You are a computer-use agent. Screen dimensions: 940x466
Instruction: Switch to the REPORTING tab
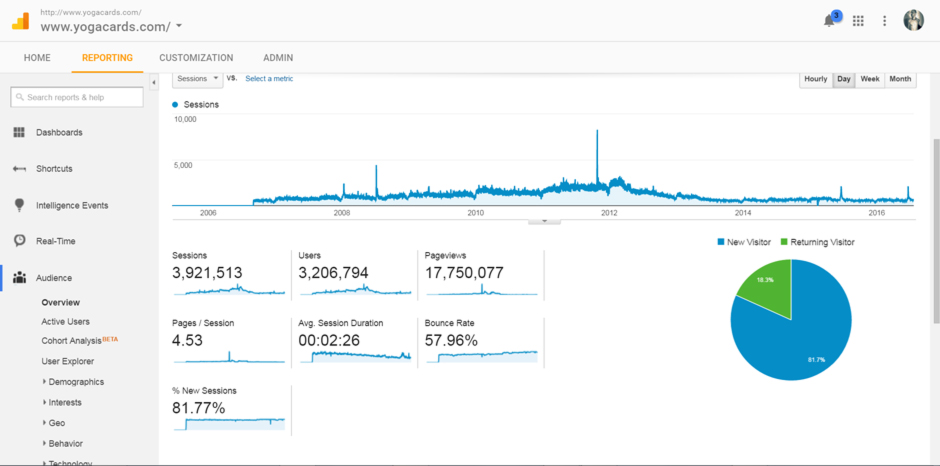[x=107, y=58]
